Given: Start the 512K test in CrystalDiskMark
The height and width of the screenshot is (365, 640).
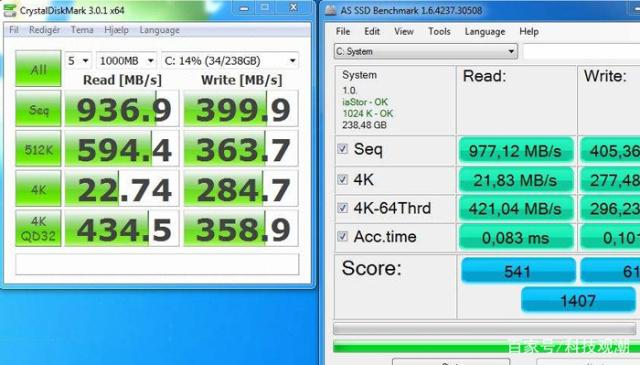Looking at the screenshot, I should click(38, 149).
